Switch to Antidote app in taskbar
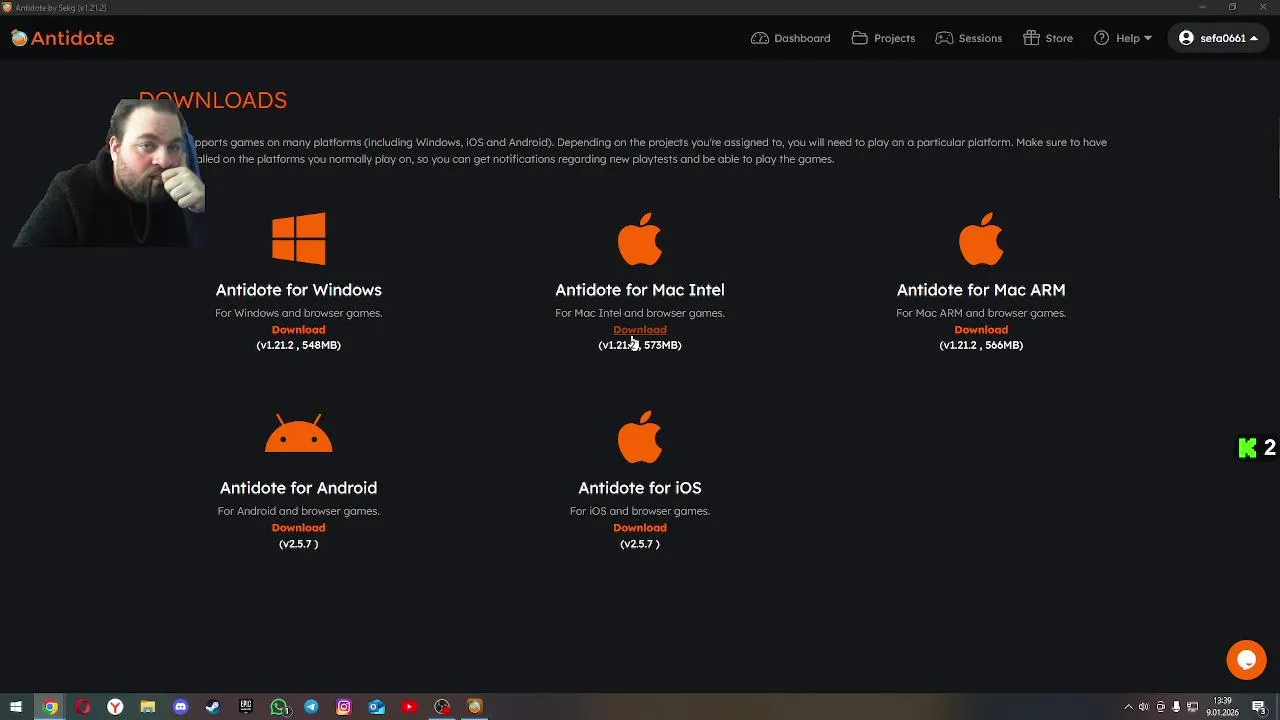Image resolution: width=1280 pixels, height=720 pixels. pyautogui.click(x=475, y=707)
